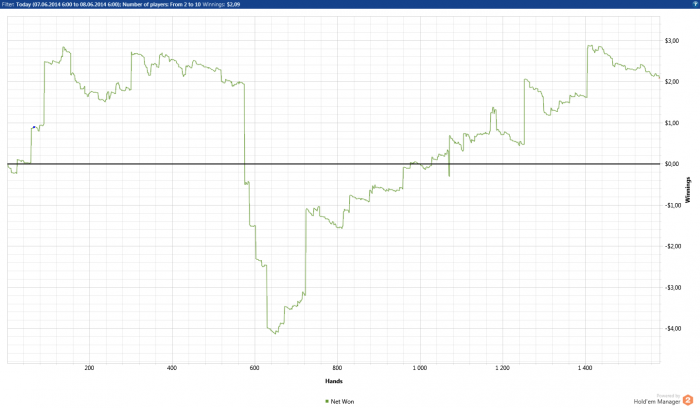Click the 600 hands x-axis label
Viewport: 700px width, 408px height.
coord(254,368)
